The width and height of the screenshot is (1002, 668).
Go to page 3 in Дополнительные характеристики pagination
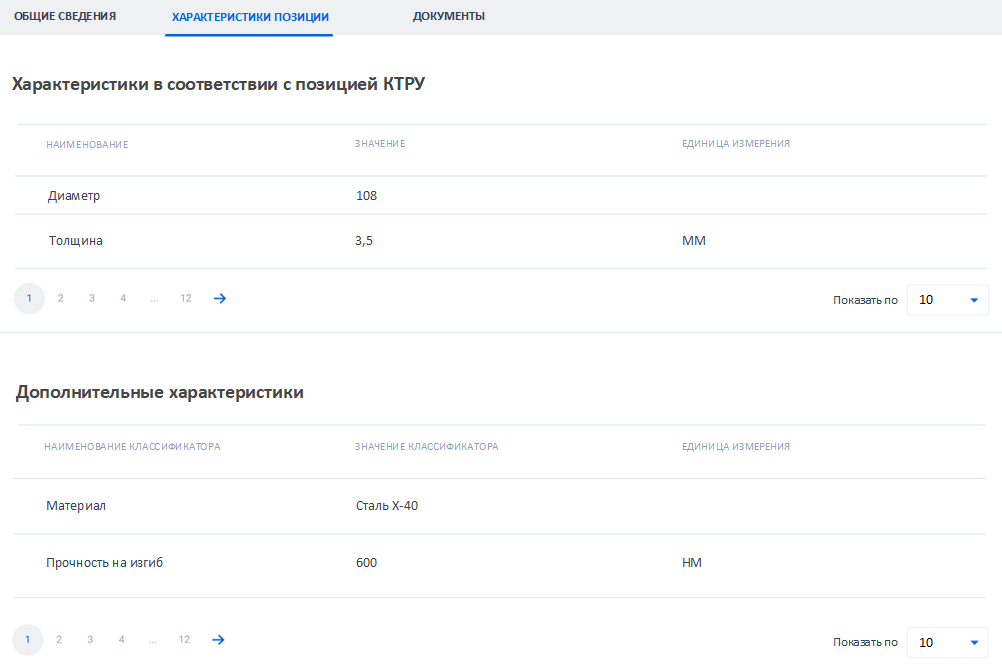(x=90, y=640)
